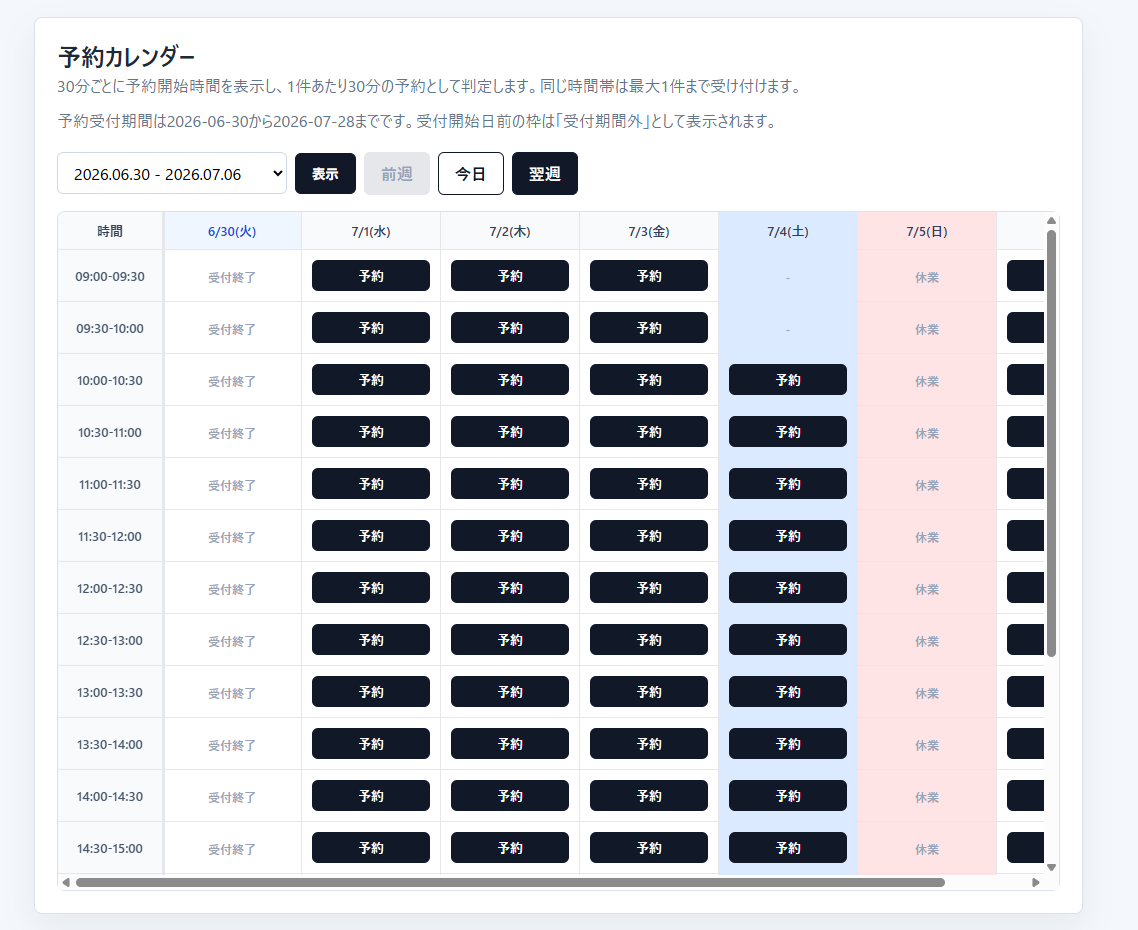Click the 7/2(木) column header

click(509, 231)
